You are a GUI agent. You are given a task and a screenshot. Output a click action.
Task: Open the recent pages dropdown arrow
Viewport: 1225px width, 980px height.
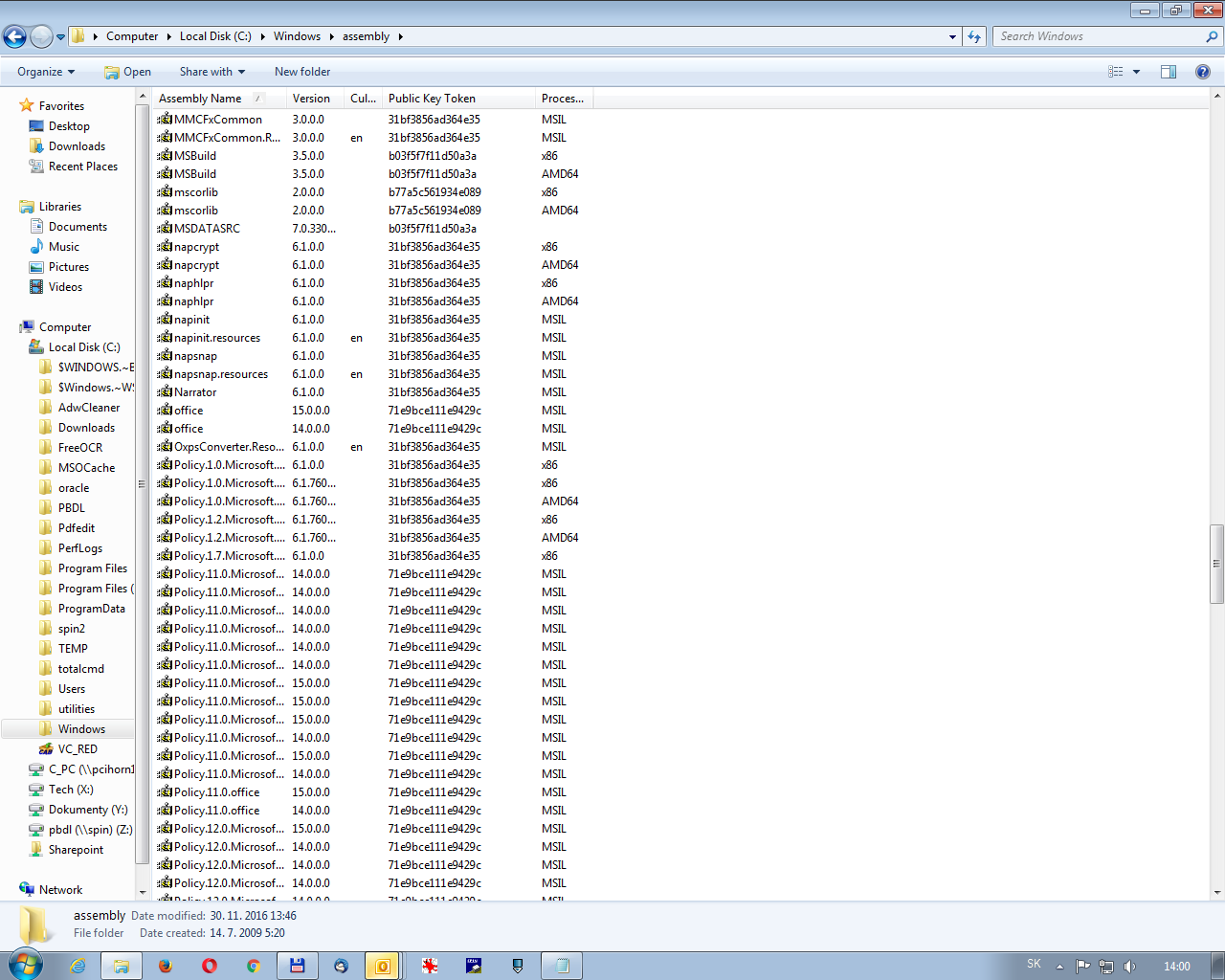(x=60, y=37)
